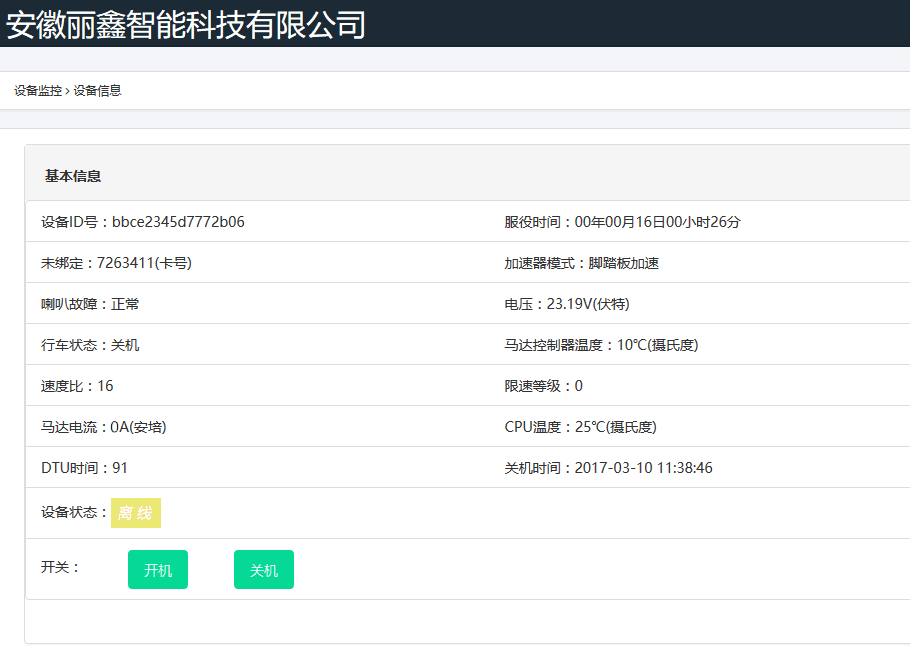Click the 服役时间 service duration field
This screenshot has width=910, height=654.
point(622,222)
